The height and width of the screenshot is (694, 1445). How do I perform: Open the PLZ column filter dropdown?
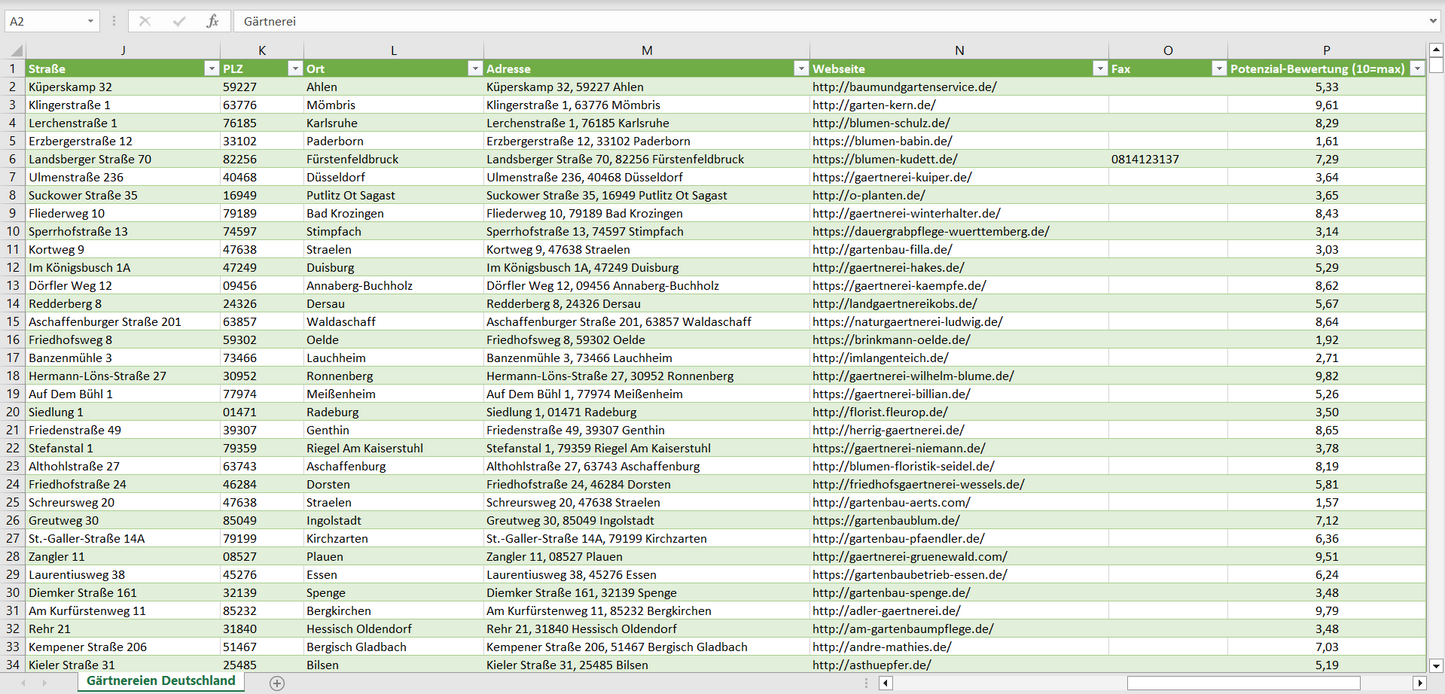coord(294,69)
